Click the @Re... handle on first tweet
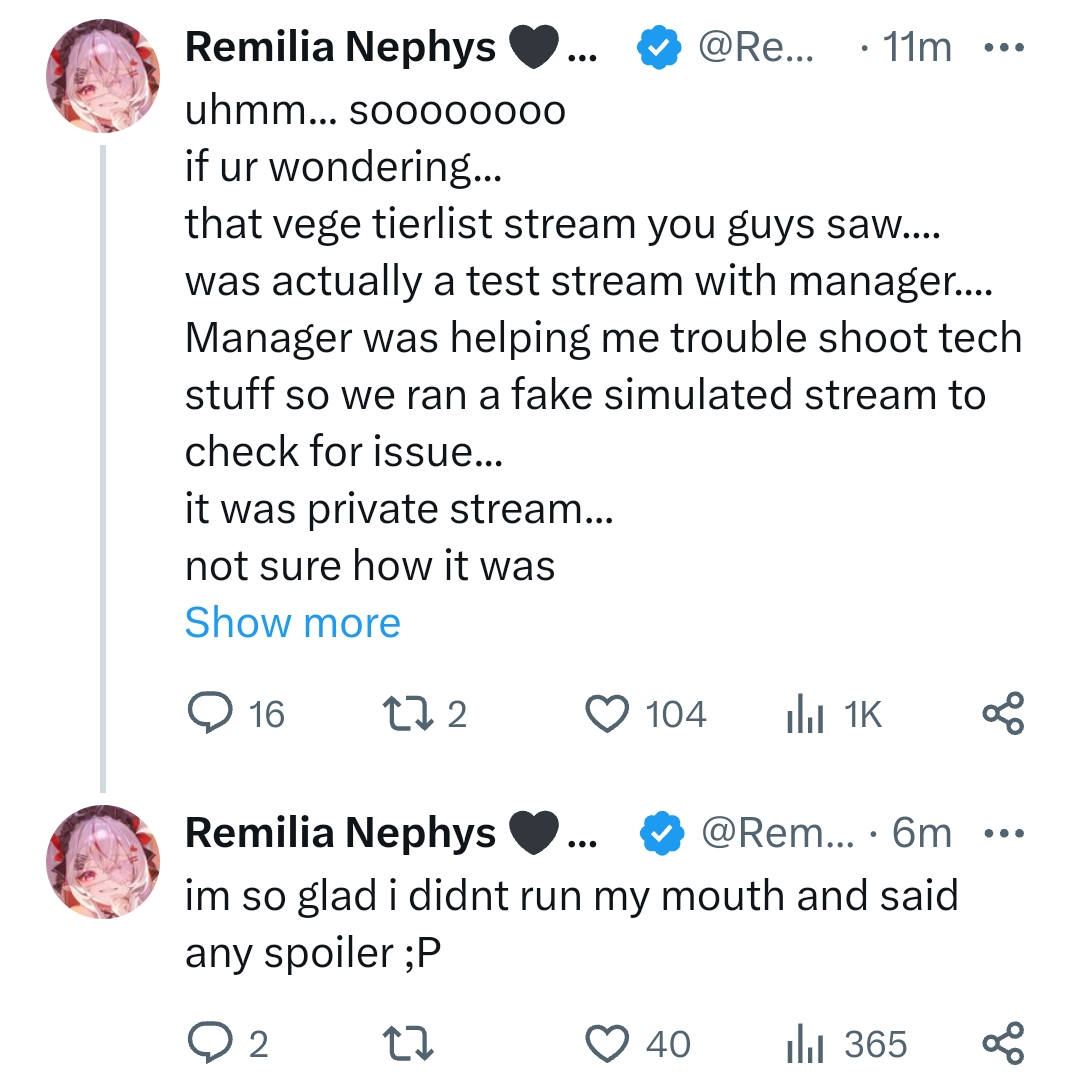Image resolution: width=1078 pixels, height=1086 pixels. click(755, 47)
